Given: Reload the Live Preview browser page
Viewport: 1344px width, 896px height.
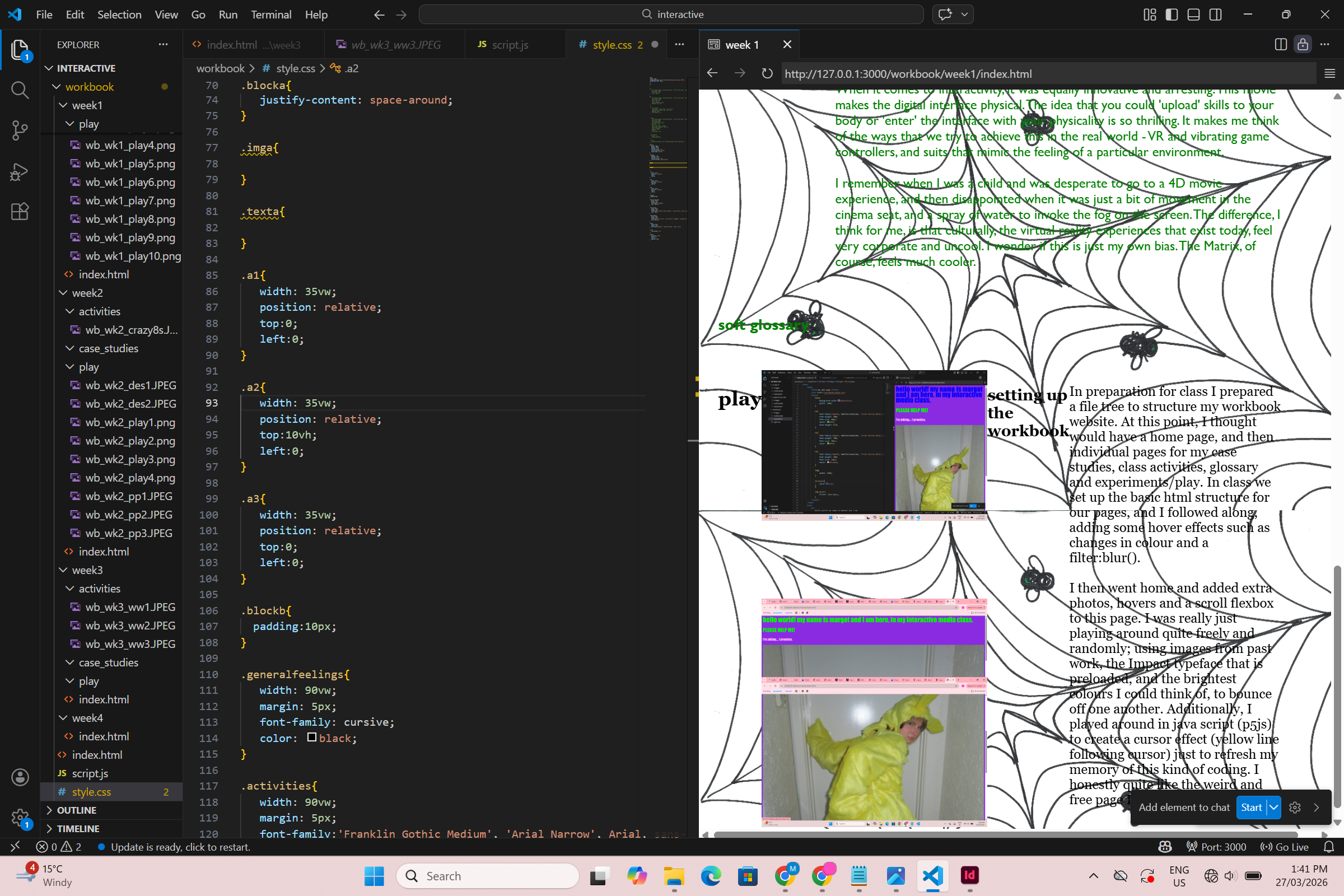Looking at the screenshot, I should coord(767,74).
